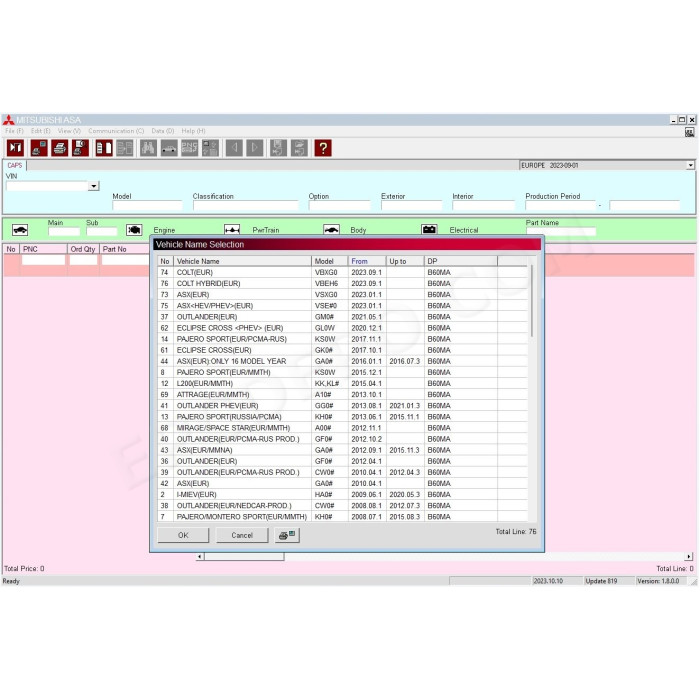Open the VIN dropdown arrow
Image resolution: width=700 pixels, height=700 pixels.
[x=93, y=186]
